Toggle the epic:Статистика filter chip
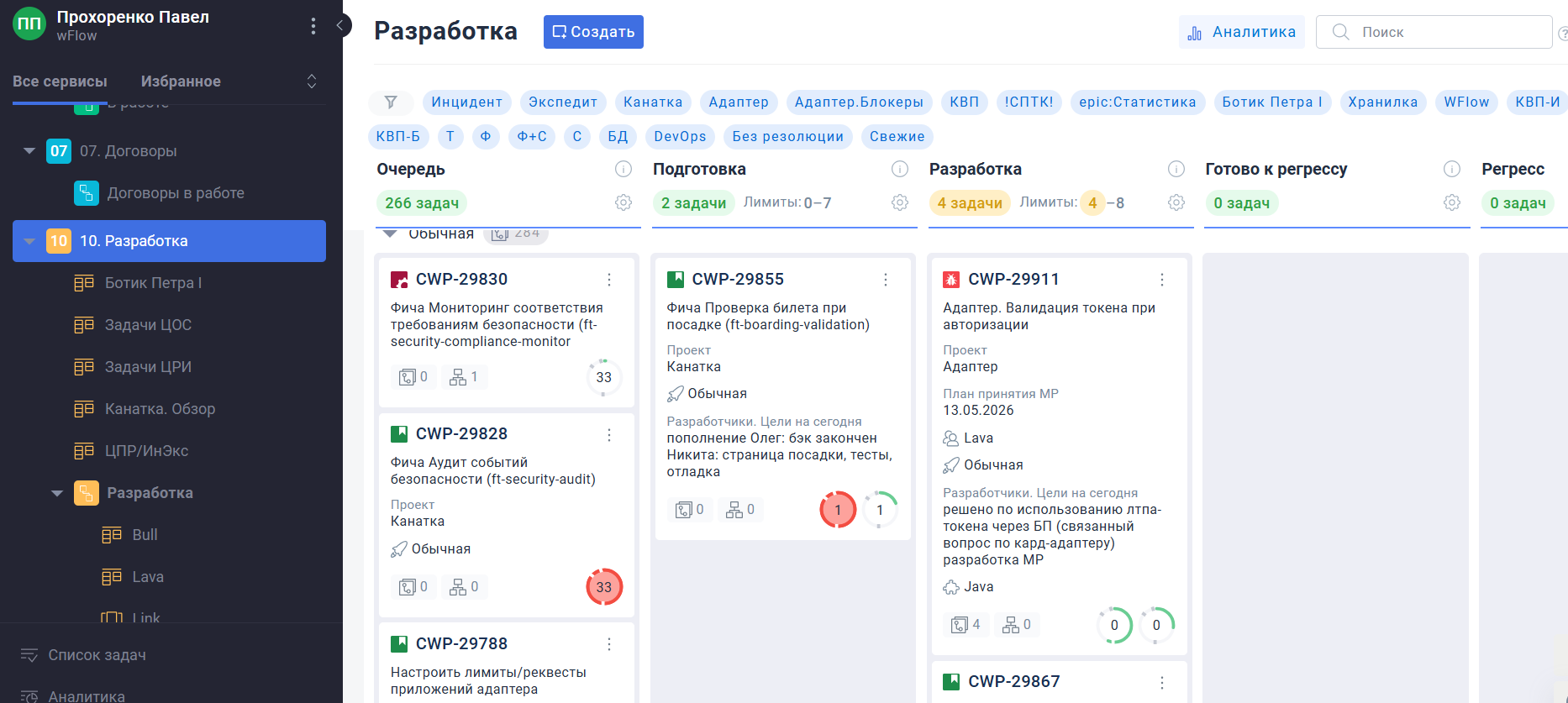Viewport: 1568px width, 703px height. pos(1138,102)
